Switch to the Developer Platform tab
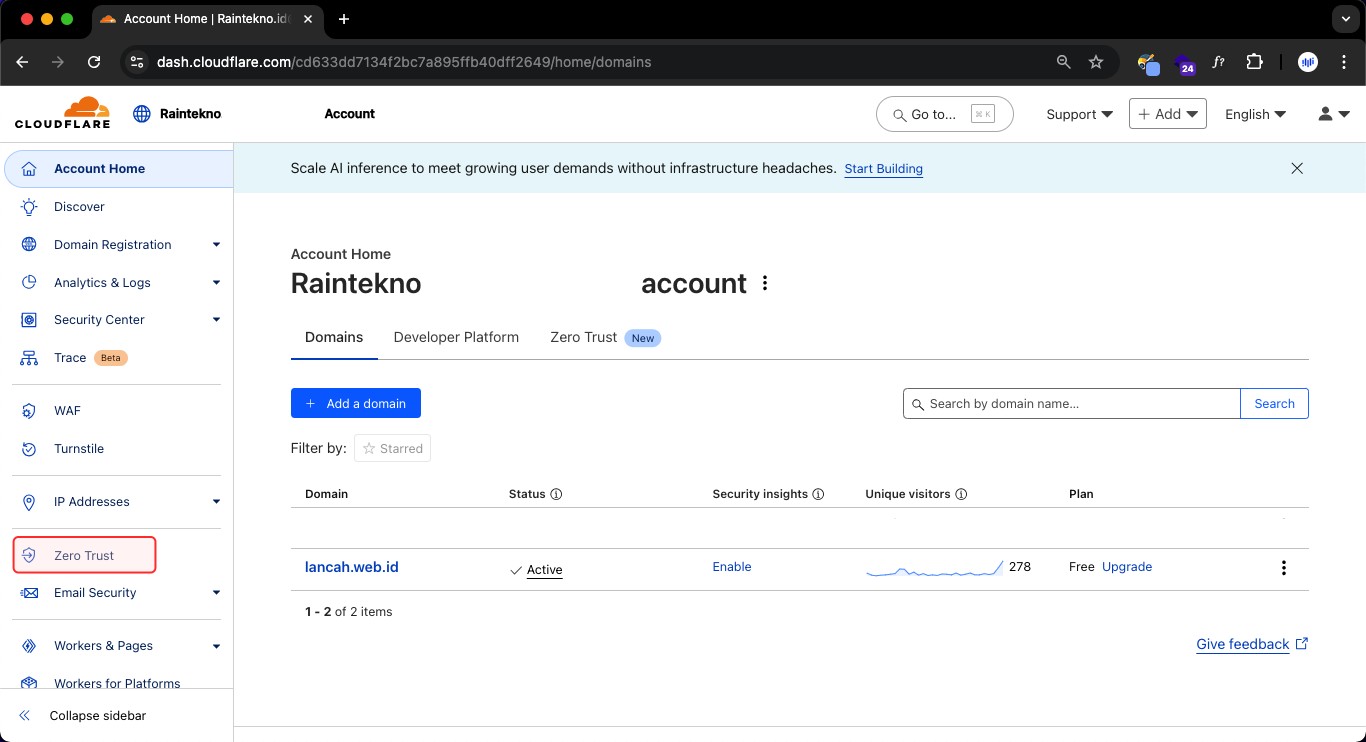Viewport: 1366px width, 742px height. point(456,337)
